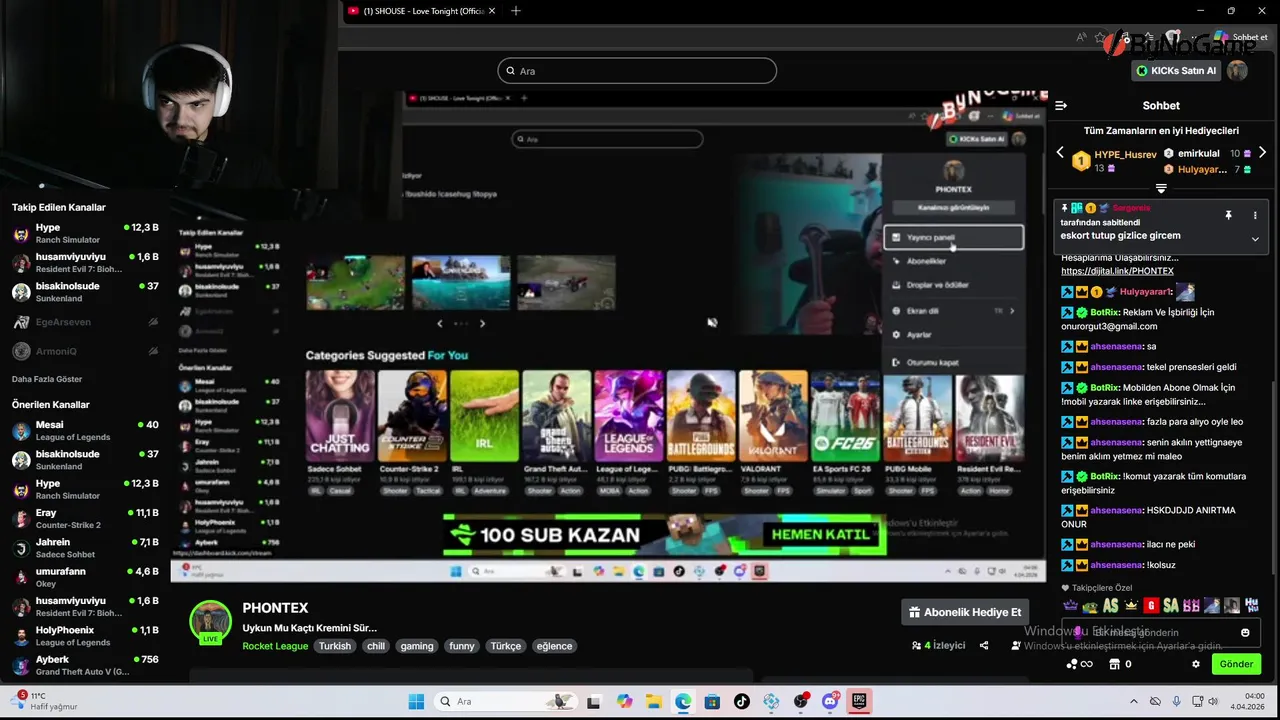Show previous top gifters with left arrow

click(1060, 153)
